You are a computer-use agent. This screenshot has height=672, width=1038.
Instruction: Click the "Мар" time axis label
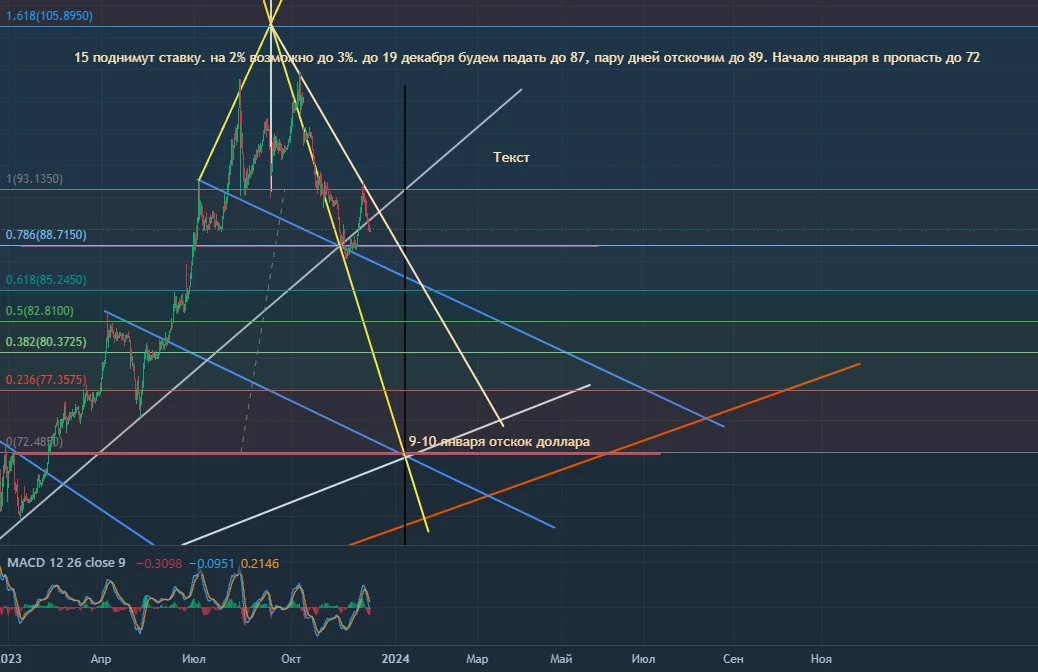pyautogui.click(x=477, y=659)
